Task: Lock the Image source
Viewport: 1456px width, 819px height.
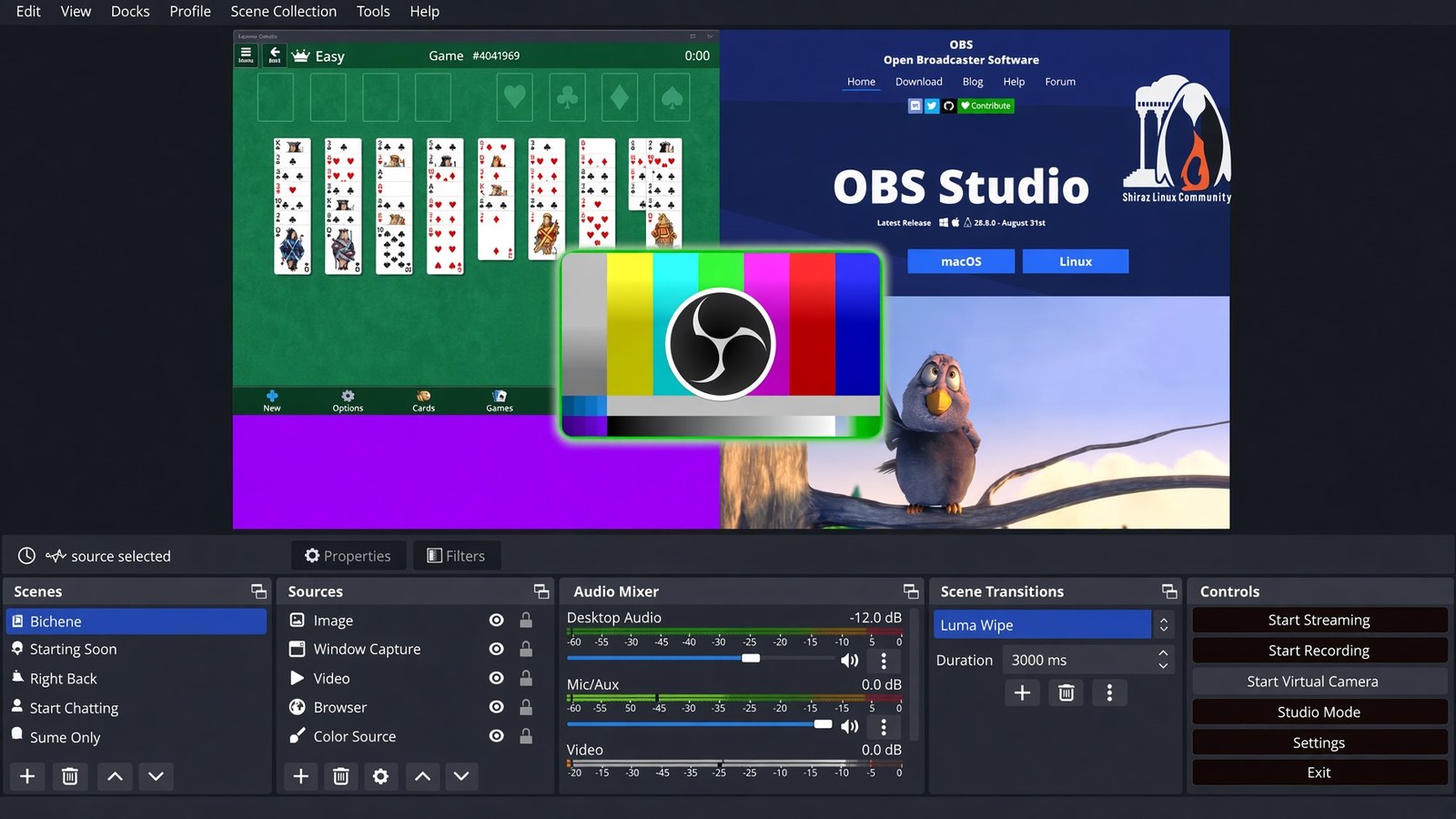Action: (x=526, y=620)
